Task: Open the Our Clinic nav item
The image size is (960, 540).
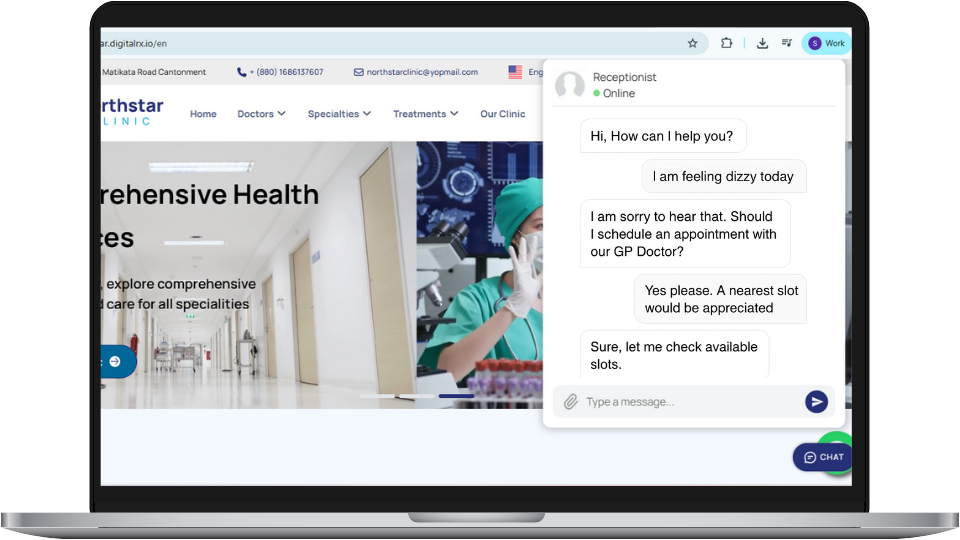Action: (x=502, y=114)
